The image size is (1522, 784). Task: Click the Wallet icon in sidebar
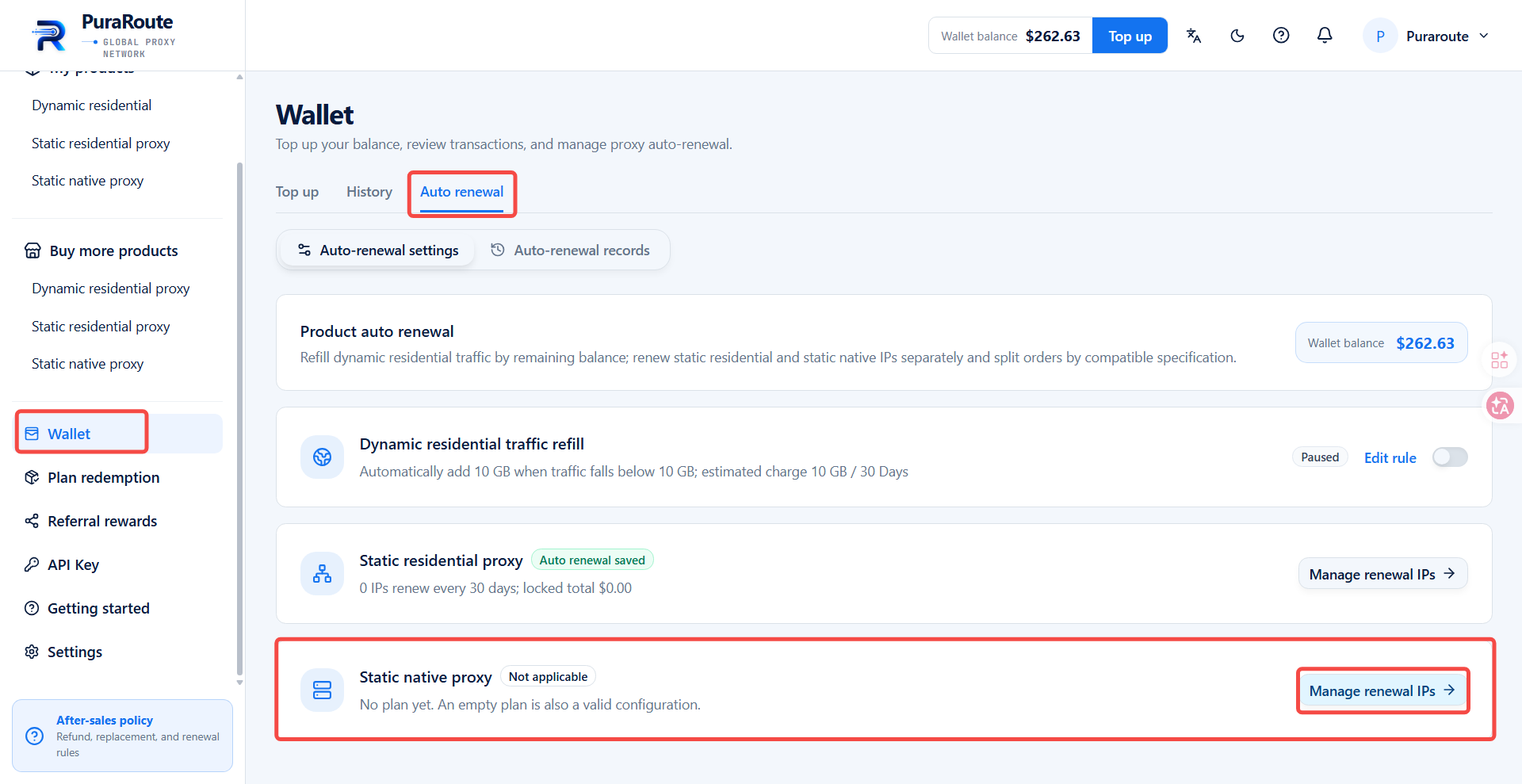(32, 434)
